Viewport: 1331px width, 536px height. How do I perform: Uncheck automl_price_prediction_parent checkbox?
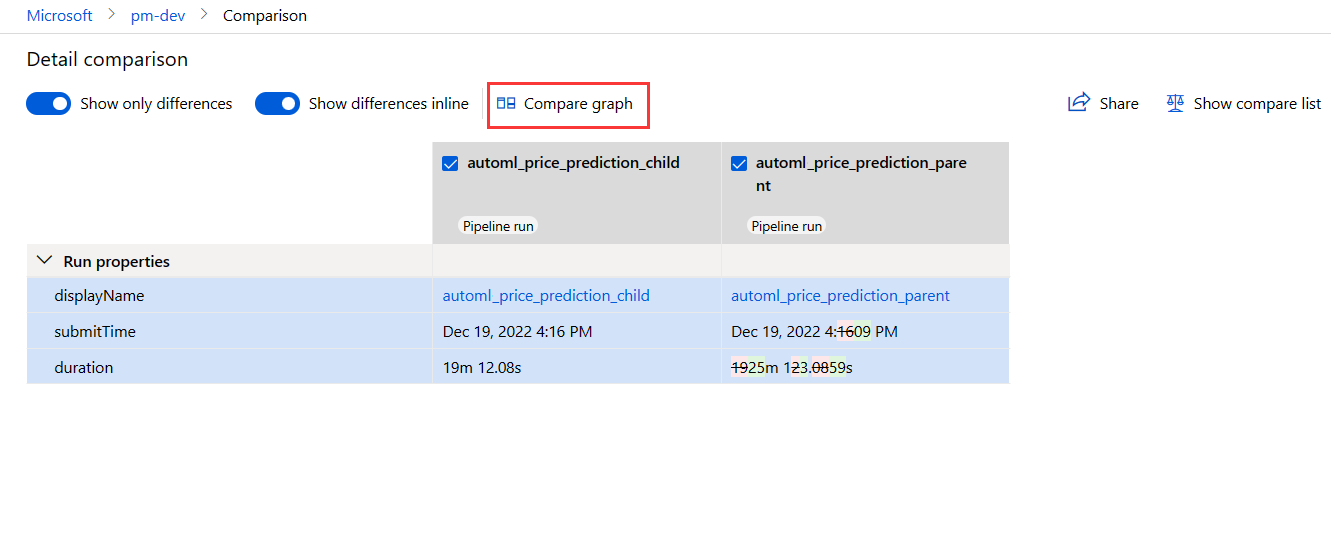739,163
